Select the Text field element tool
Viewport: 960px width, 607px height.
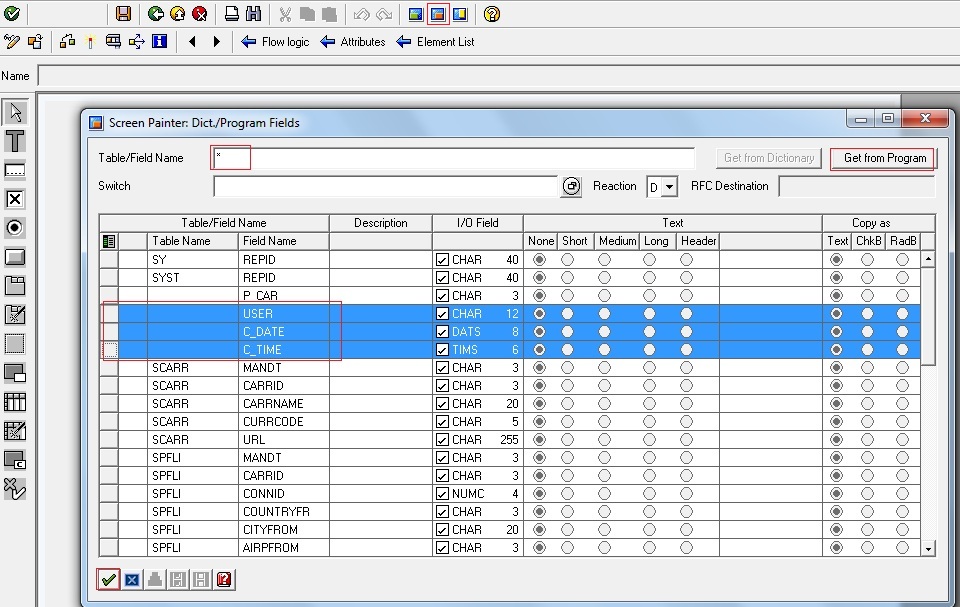click(x=14, y=169)
